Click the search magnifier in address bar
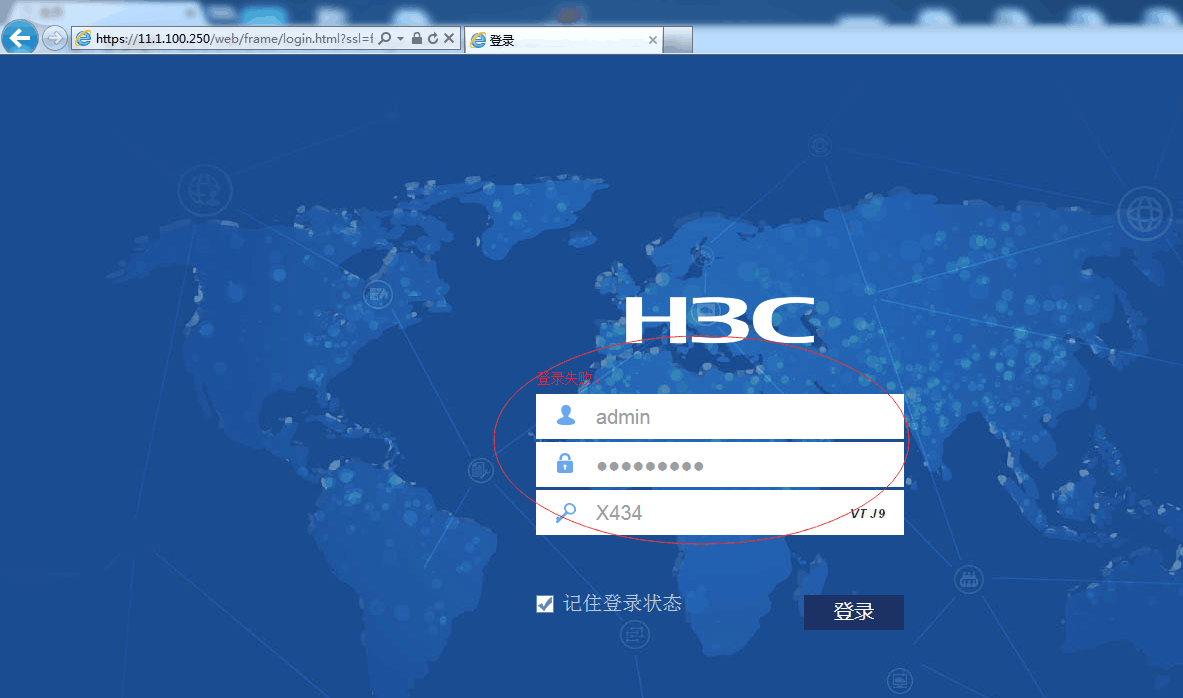This screenshot has height=698, width=1183. [385, 38]
